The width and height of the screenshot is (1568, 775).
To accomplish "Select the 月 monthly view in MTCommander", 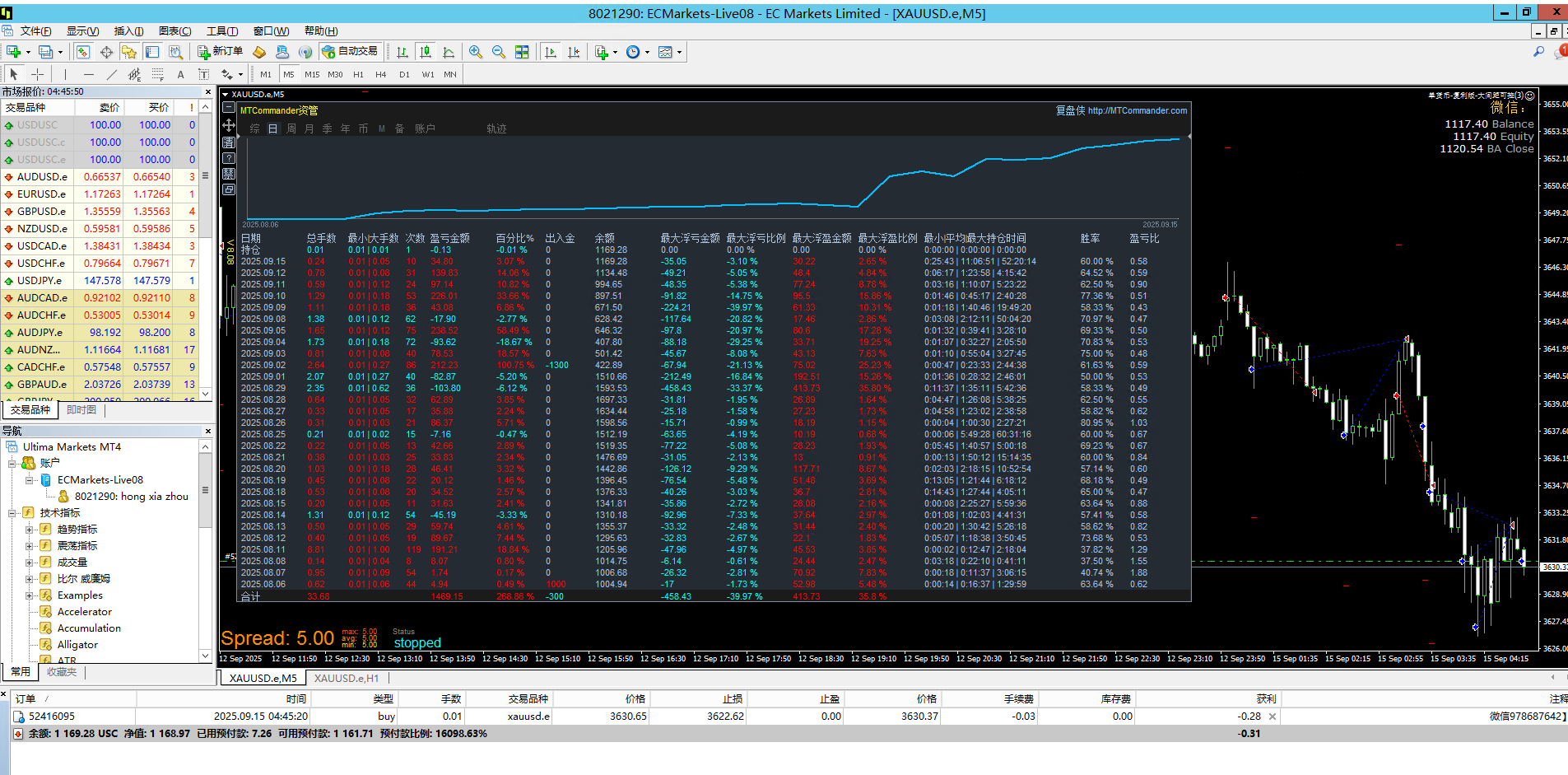I will click(309, 128).
